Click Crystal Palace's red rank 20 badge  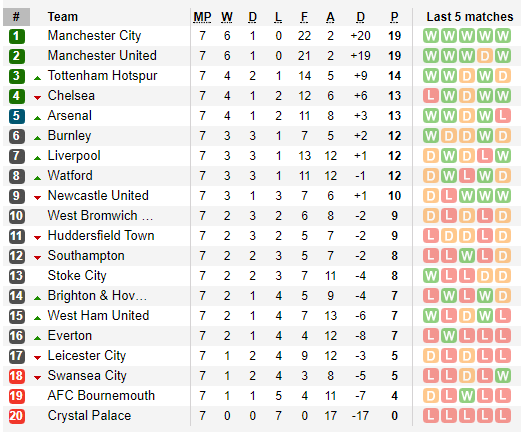[17, 416]
